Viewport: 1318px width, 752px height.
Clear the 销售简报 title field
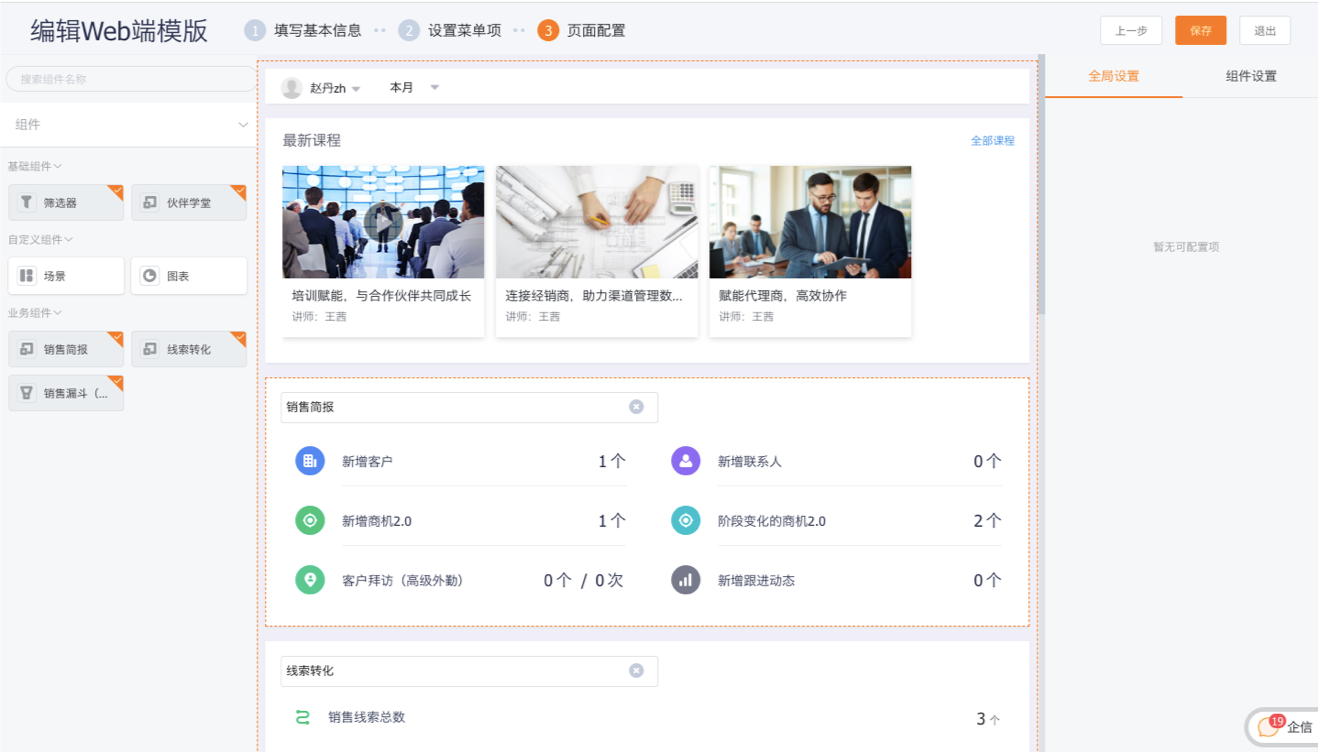pyautogui.click(x=636, y=407)
